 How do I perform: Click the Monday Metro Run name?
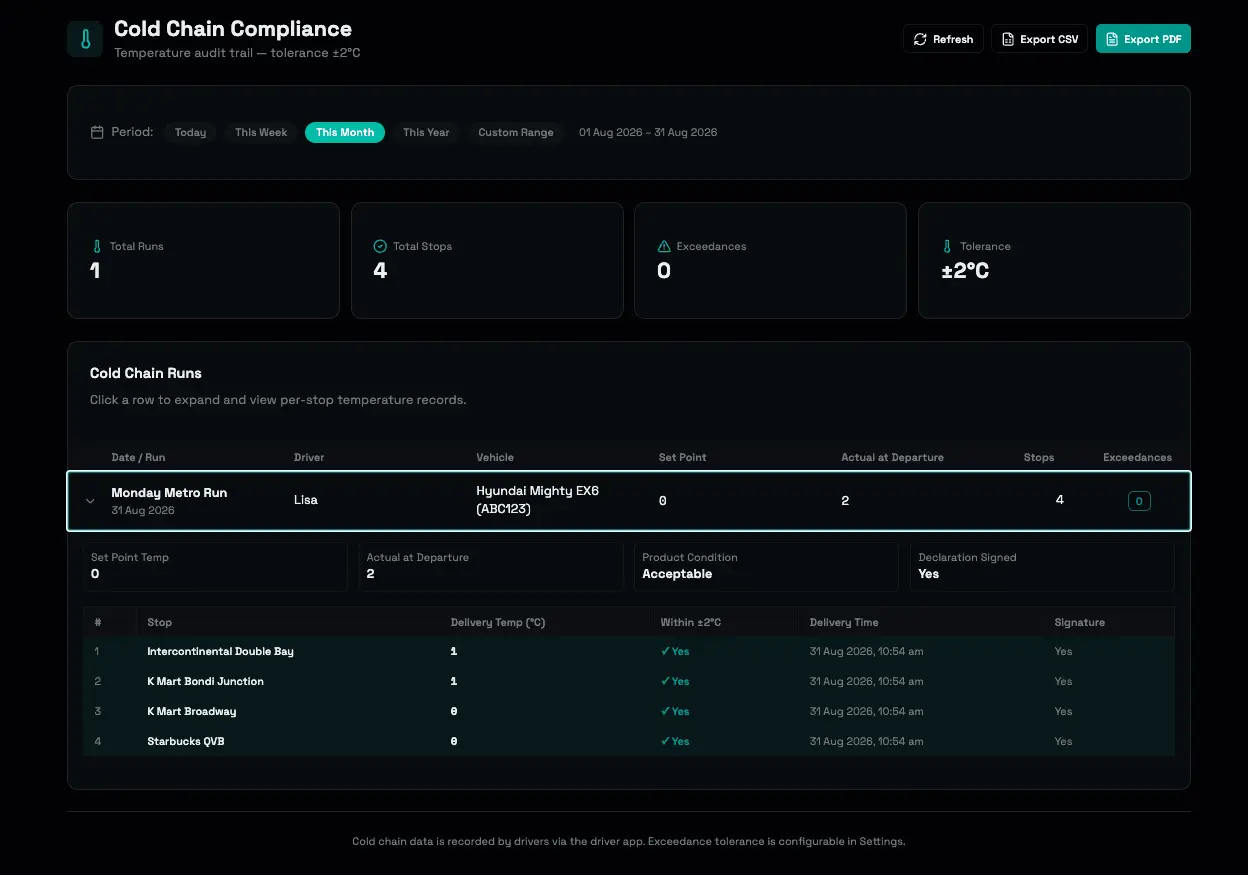point(169,493)
